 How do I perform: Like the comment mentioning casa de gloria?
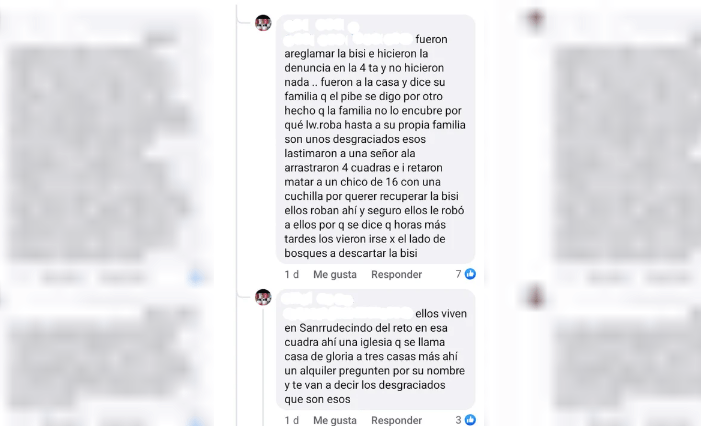coord(335,420)
